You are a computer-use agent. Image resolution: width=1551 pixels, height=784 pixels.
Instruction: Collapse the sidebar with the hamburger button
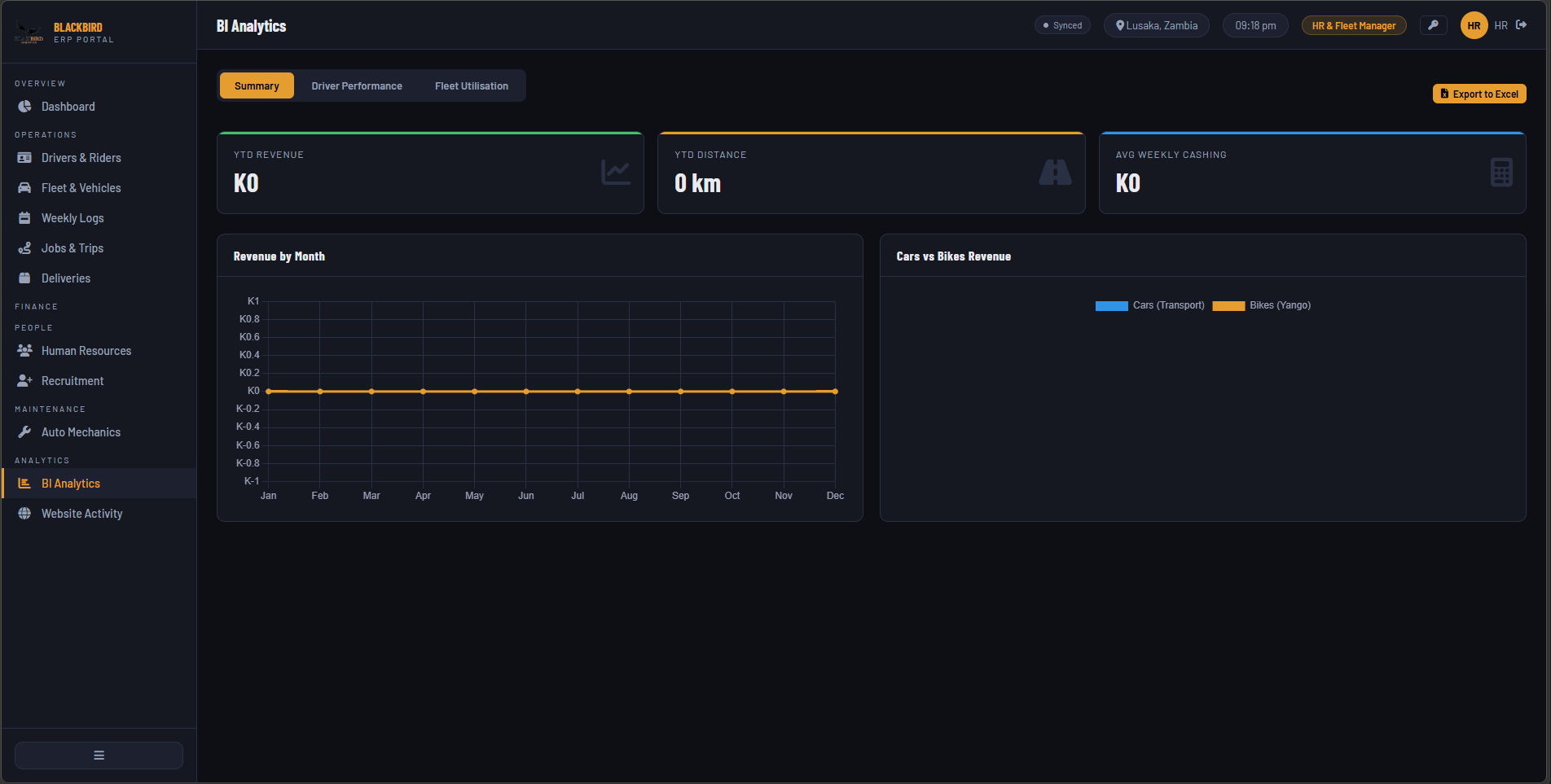tap(98, 755)
